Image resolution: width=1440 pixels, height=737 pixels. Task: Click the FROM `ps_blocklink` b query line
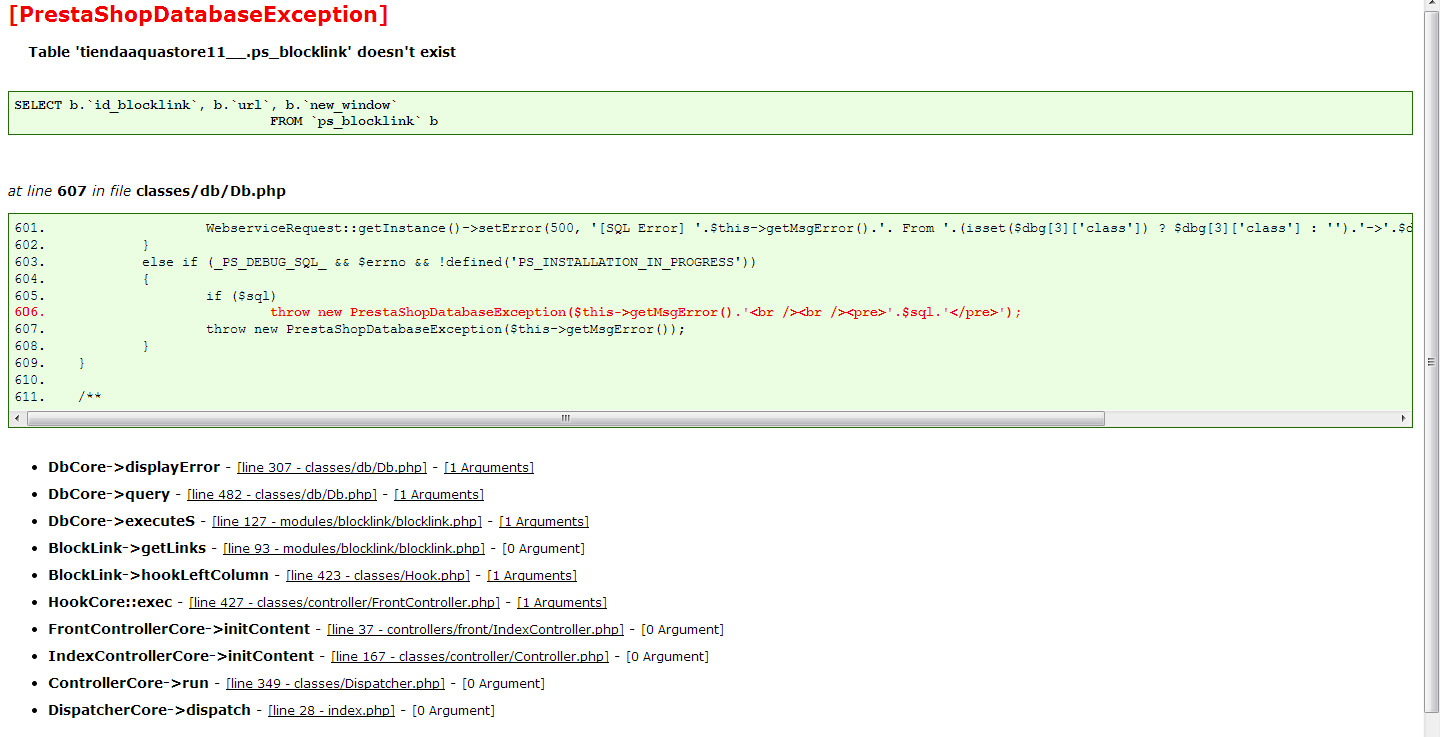click(x=354, y=122)
